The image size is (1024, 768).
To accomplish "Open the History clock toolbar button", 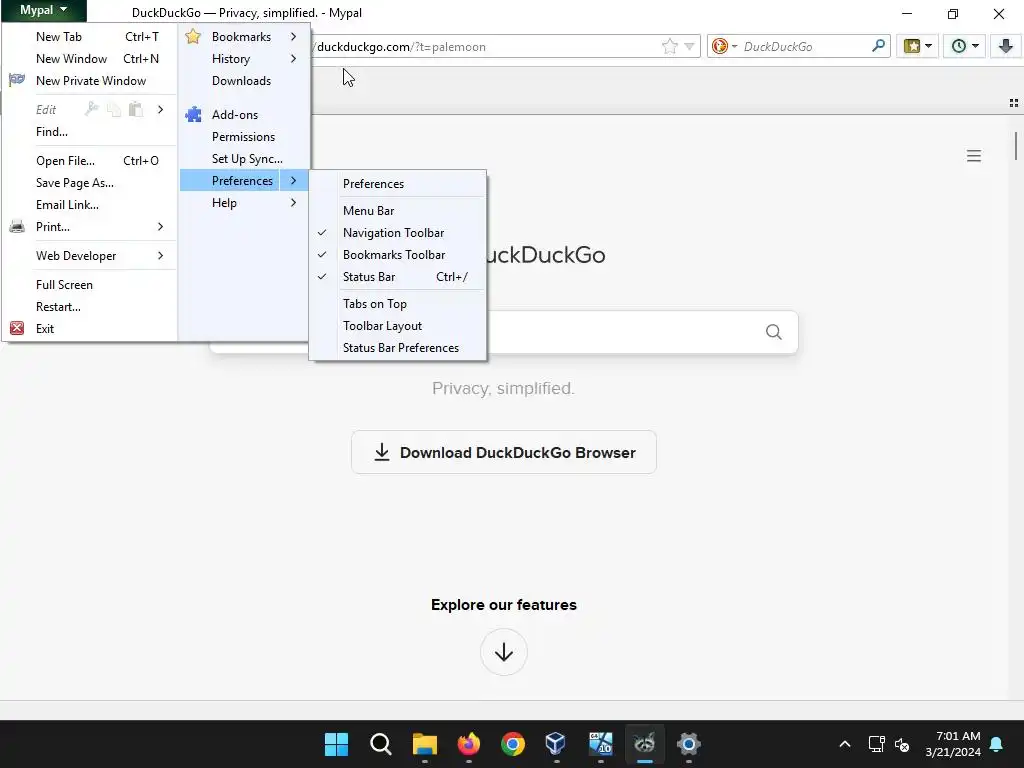I will point(964,46).
